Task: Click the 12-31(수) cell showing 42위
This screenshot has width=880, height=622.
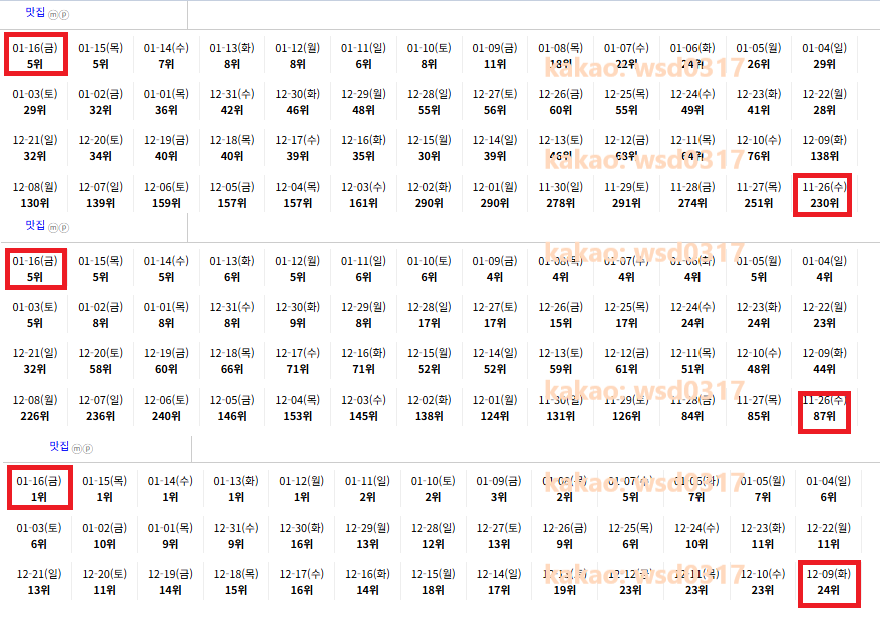Action: [x=232, y=102]
